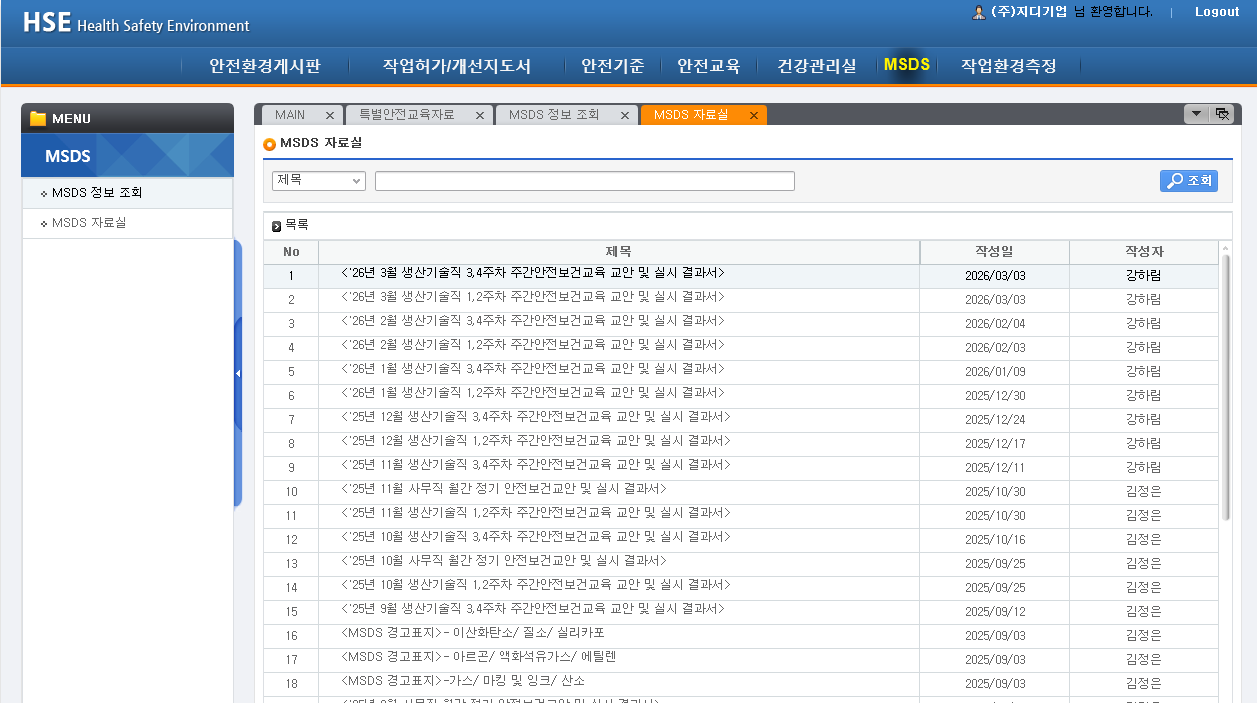This screenshot has height=703, width=1257.
Task: Collapse the left menu panel arrow
Action: (x=238, y=374)
